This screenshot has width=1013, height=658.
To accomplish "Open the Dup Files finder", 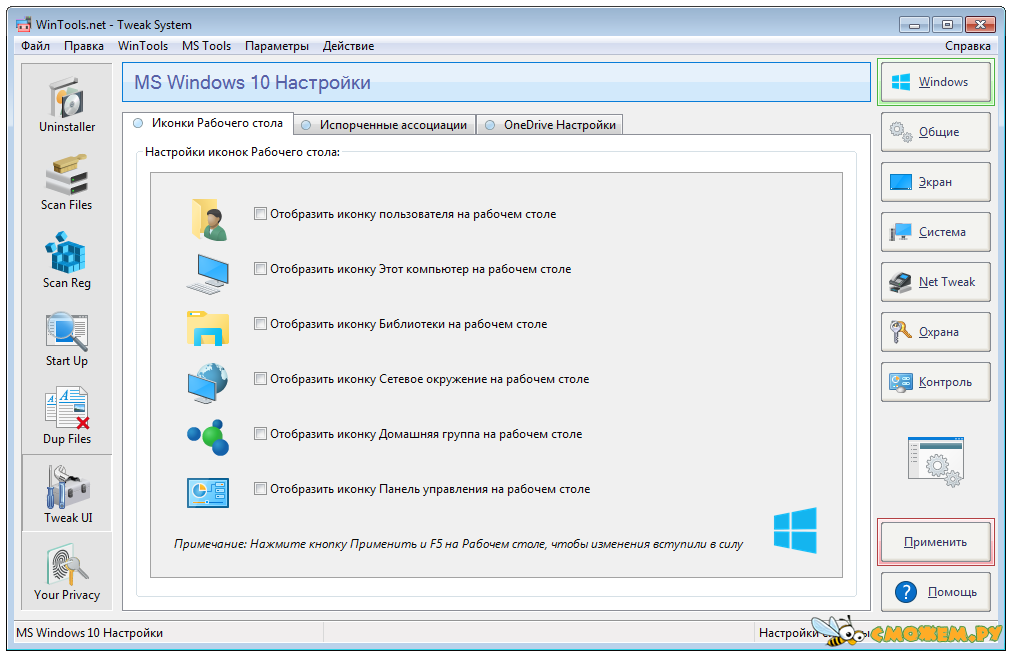I will 67,416.
